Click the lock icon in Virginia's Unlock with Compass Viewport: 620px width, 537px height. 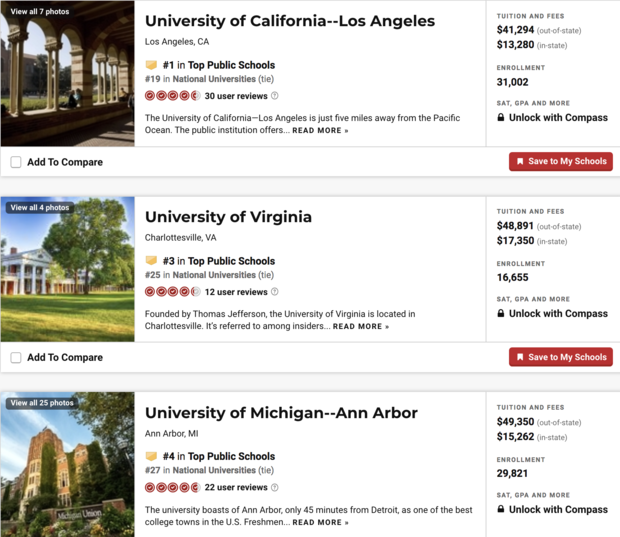coord(501,314)
